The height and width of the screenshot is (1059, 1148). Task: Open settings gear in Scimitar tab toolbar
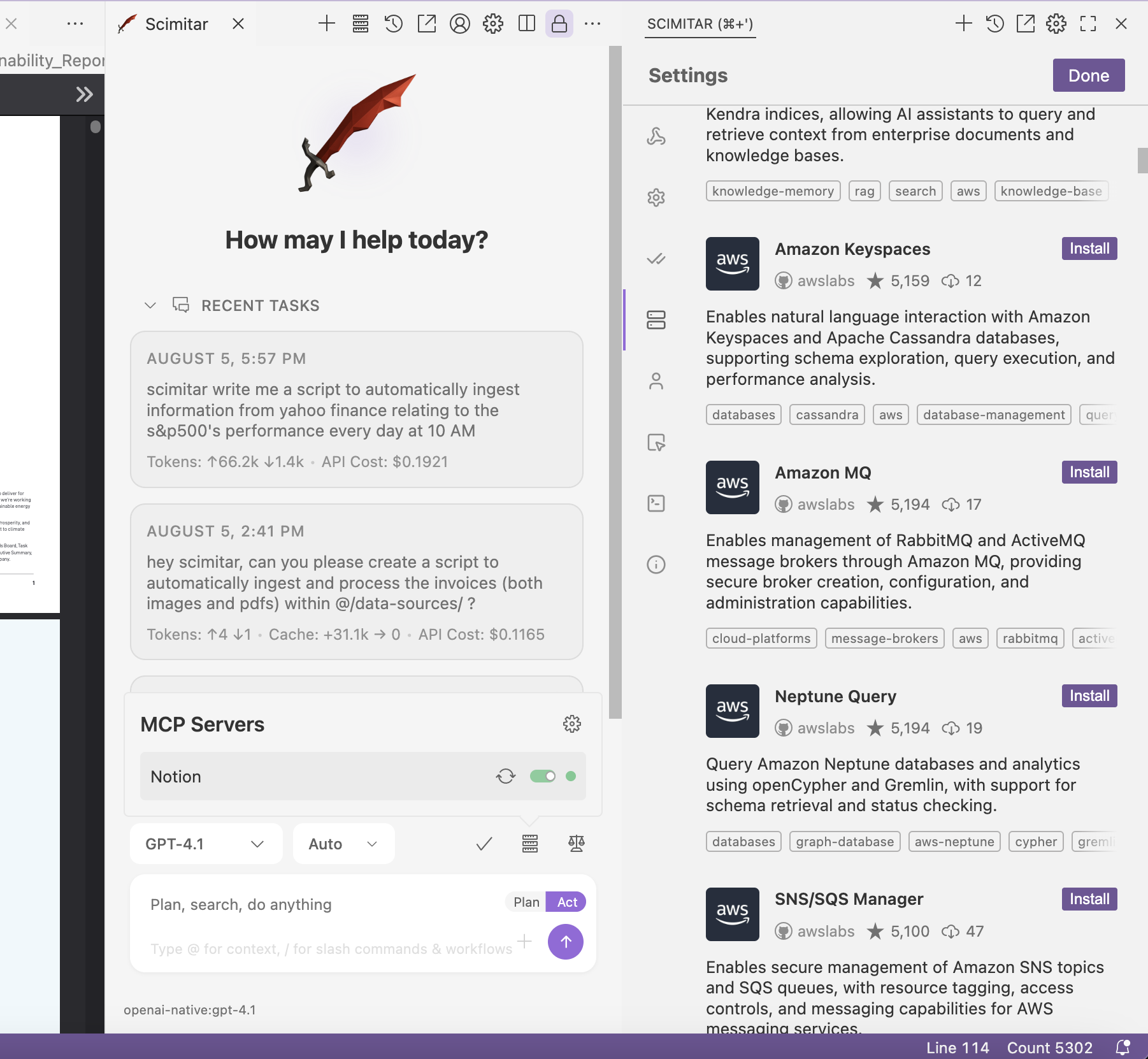(493, 24)
